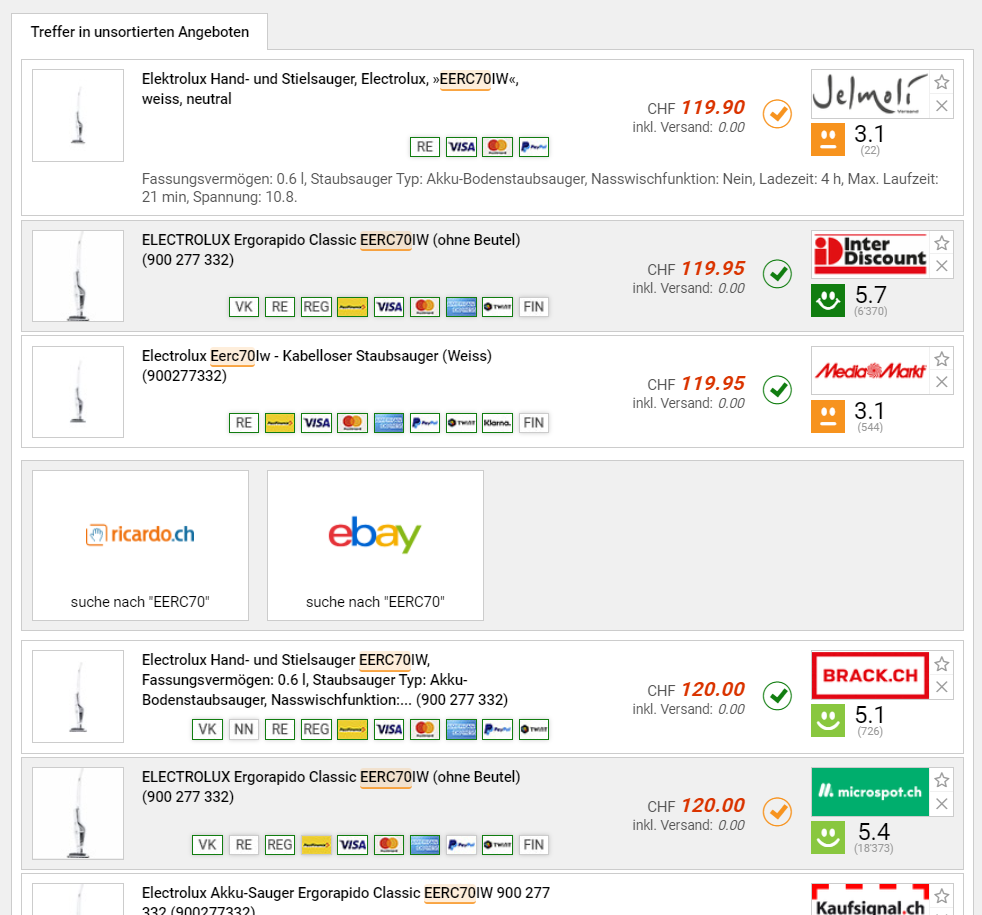Click the Jelmoli rating smiley face
Image resolution: width=982 pixels, height=915 pixels.
pos(828,140)
